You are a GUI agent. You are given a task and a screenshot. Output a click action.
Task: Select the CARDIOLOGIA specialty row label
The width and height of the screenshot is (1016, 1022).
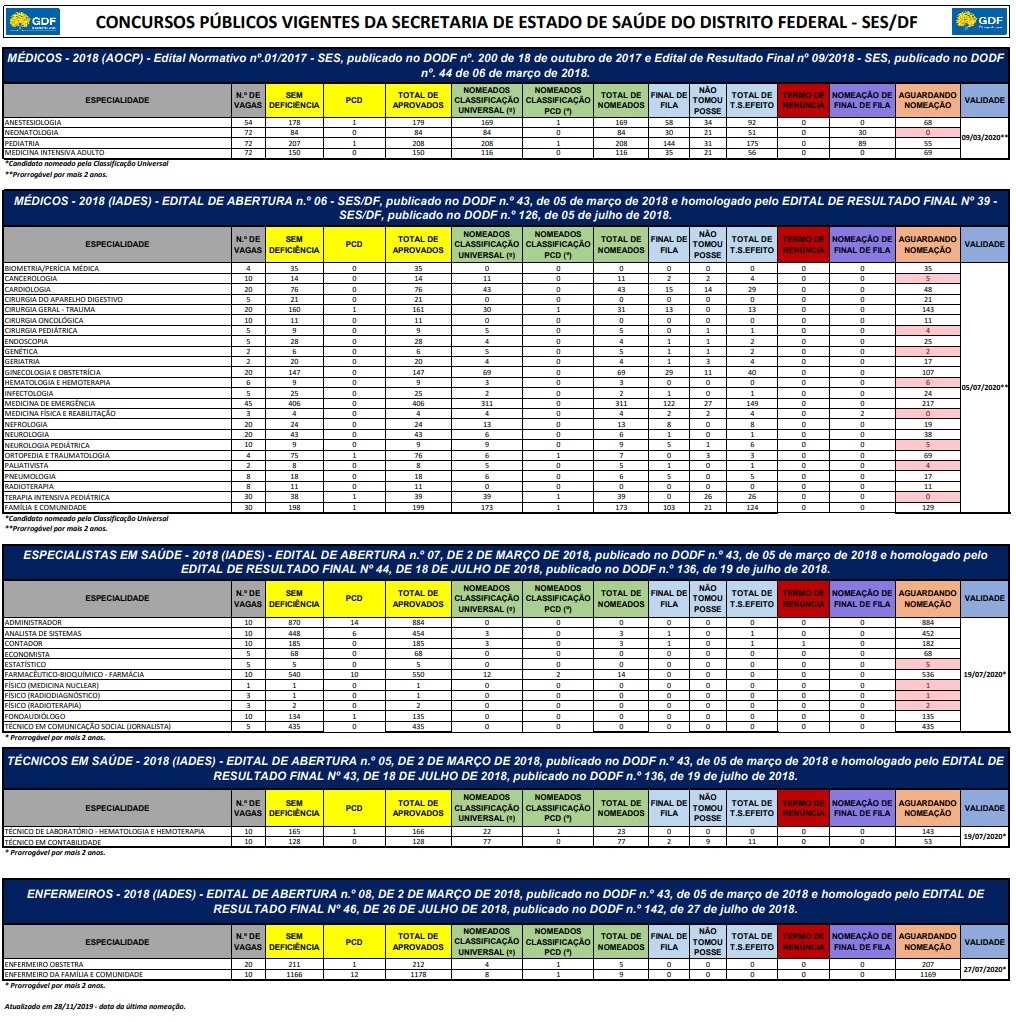coord(28,289)
